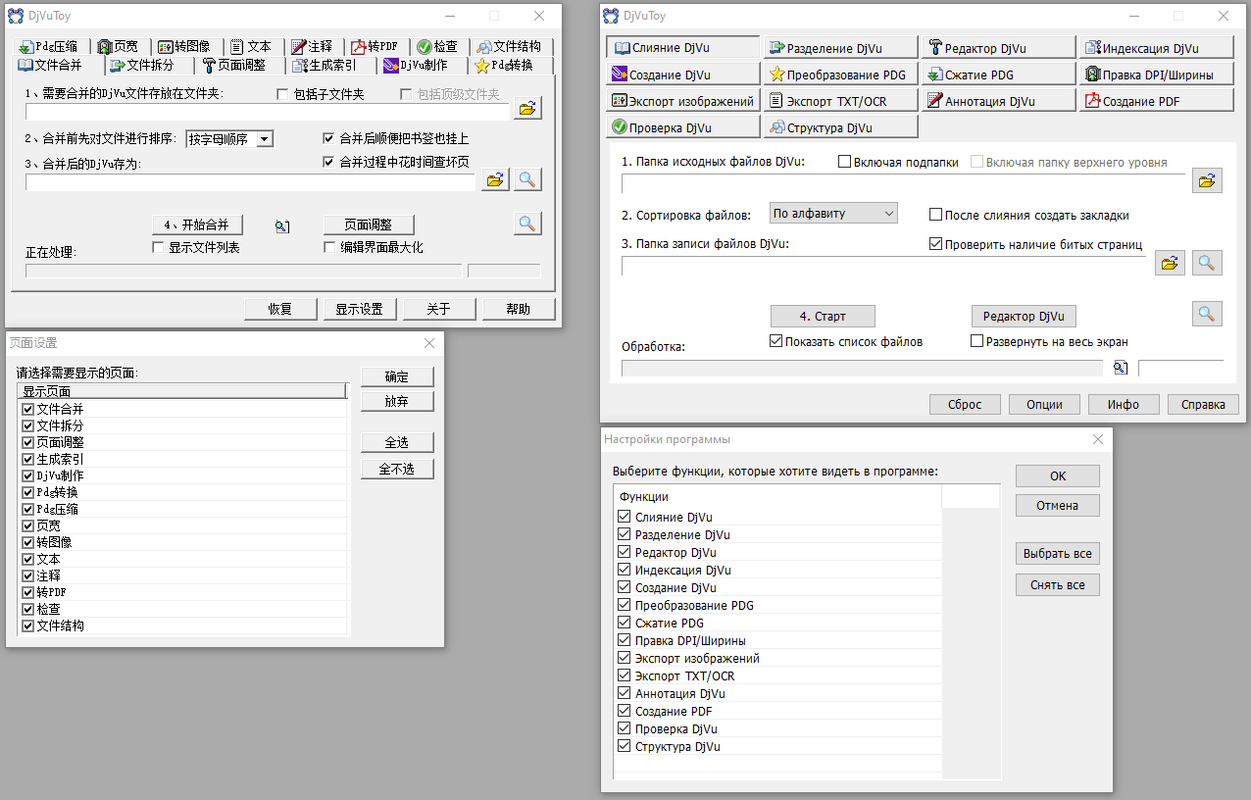Select Преобразование PDG tab
Image resolution: width=1251 pixels, height=800 pixels.
click(x=841, y=74)
